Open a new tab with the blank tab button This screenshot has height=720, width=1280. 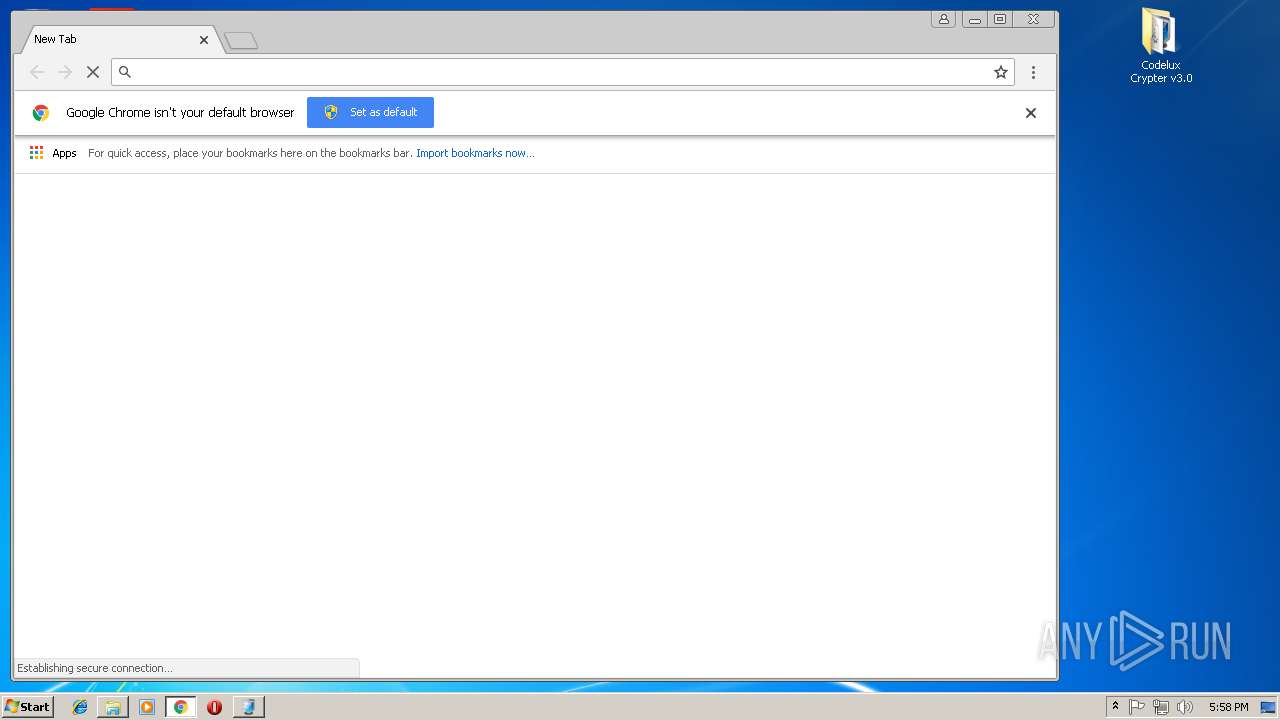click(241, 41)
